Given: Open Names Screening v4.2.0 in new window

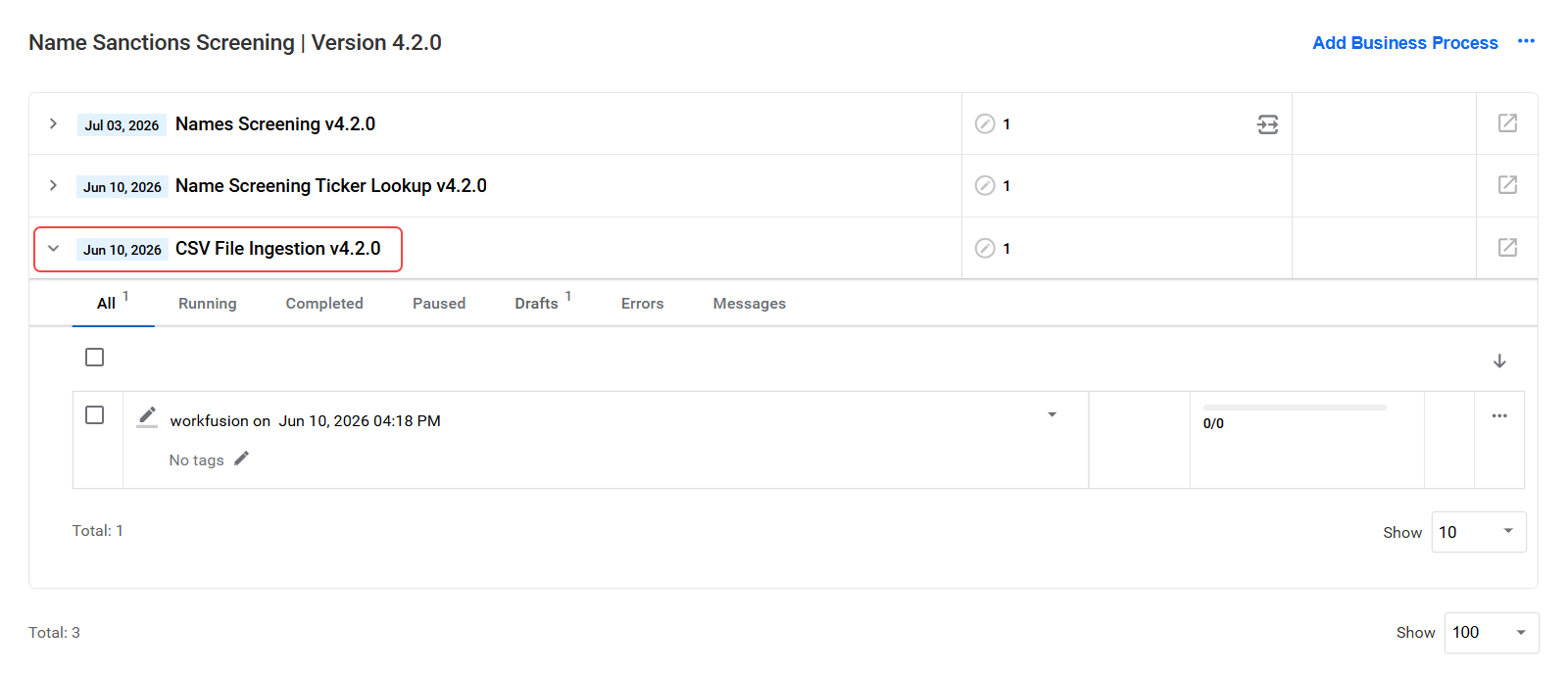Looking at the screenshot, I should click(1507, 123).
